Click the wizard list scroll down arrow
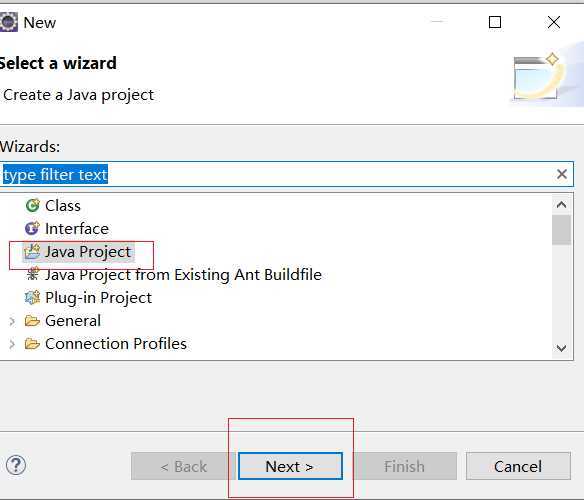Screen dimensions: 584x500 point(561,348)
